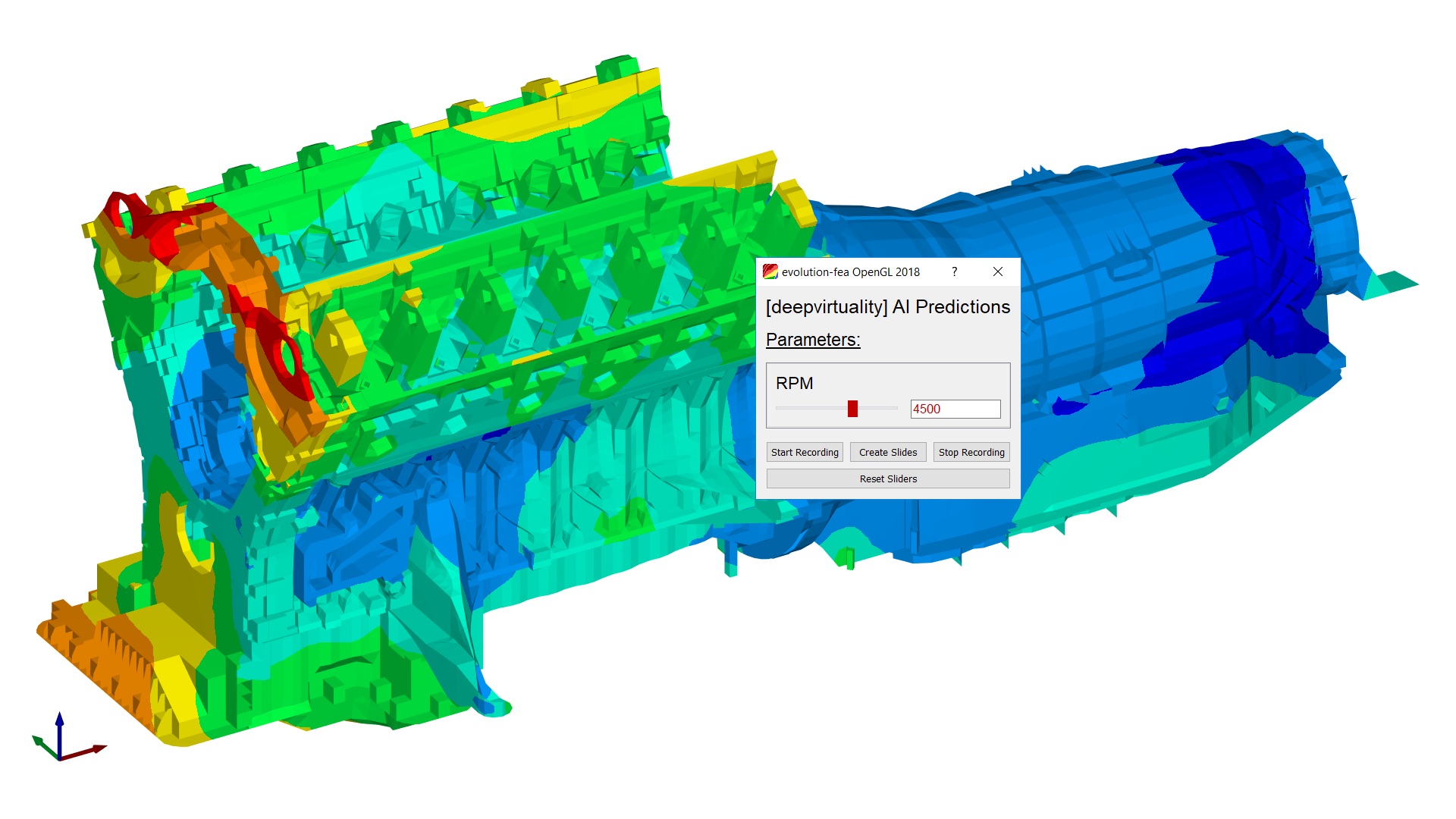The height and width of the screenshot is (819, 1456).
Task: Close the AI Predictions dialog
Action: pos(998,271)
